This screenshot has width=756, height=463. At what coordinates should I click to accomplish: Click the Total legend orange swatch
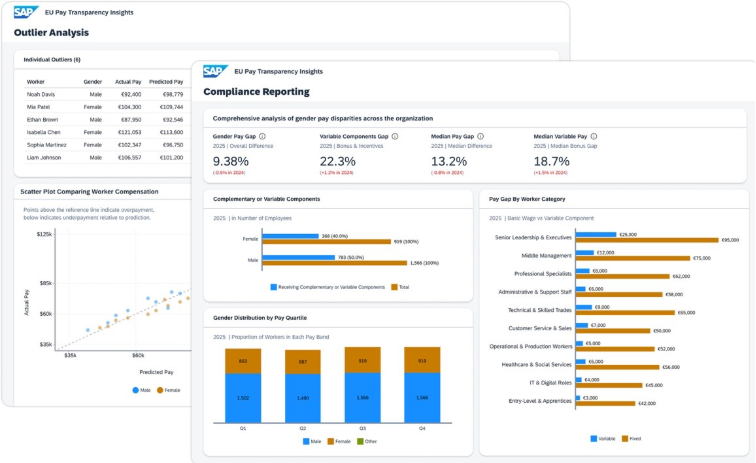[395, 287]
